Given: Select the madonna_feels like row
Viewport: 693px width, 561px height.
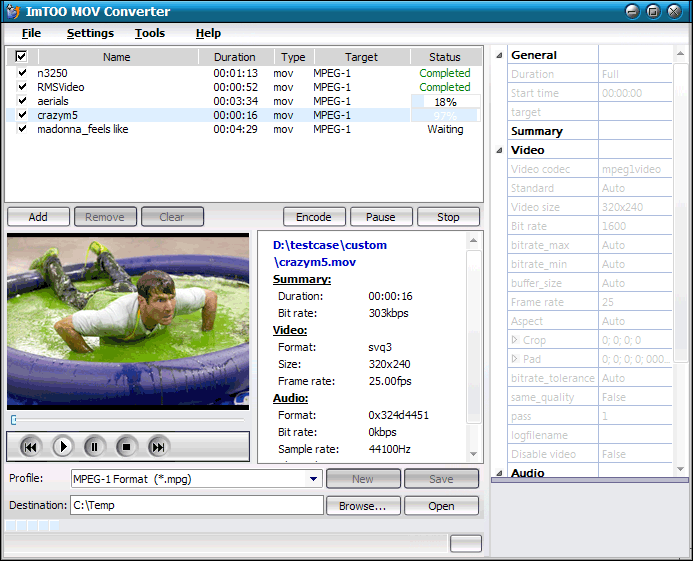Looking at the screenshot, I should click(x=244, y=130).
